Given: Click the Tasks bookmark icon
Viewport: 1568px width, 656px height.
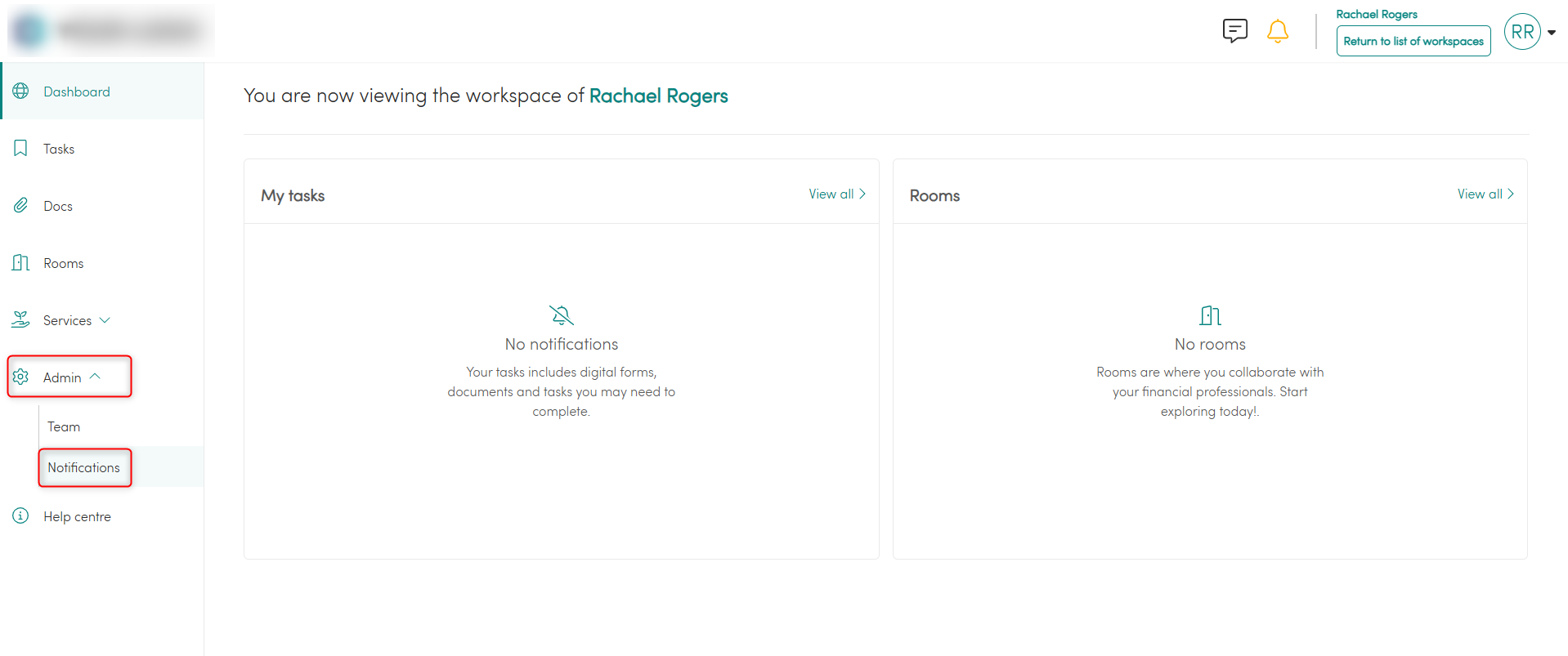Looking at the screenshot, I should (x=21, y=149).
